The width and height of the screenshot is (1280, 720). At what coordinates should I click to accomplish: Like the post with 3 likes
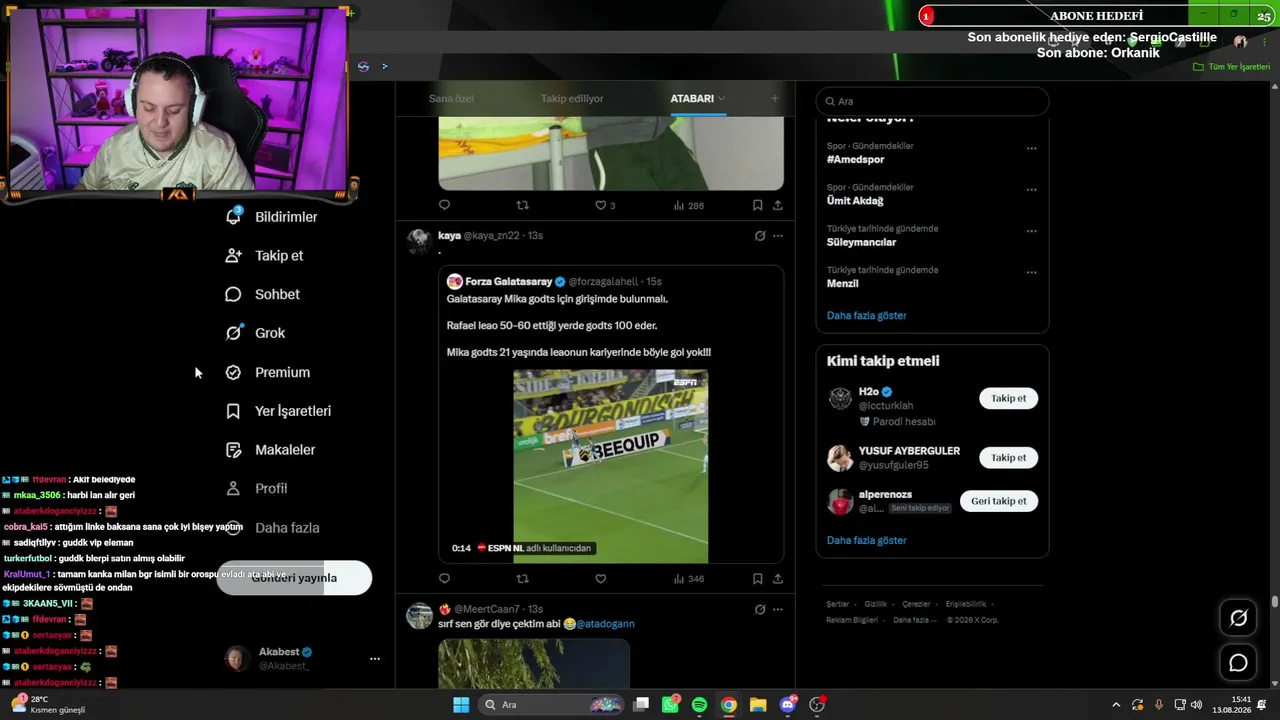(x=605, y=205)
